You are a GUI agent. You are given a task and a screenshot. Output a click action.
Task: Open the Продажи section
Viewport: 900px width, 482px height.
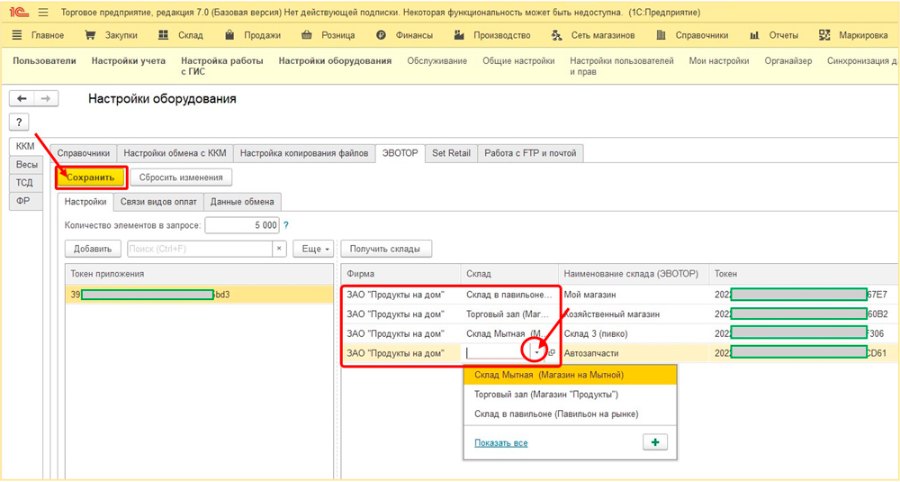(x=262, y=36)
